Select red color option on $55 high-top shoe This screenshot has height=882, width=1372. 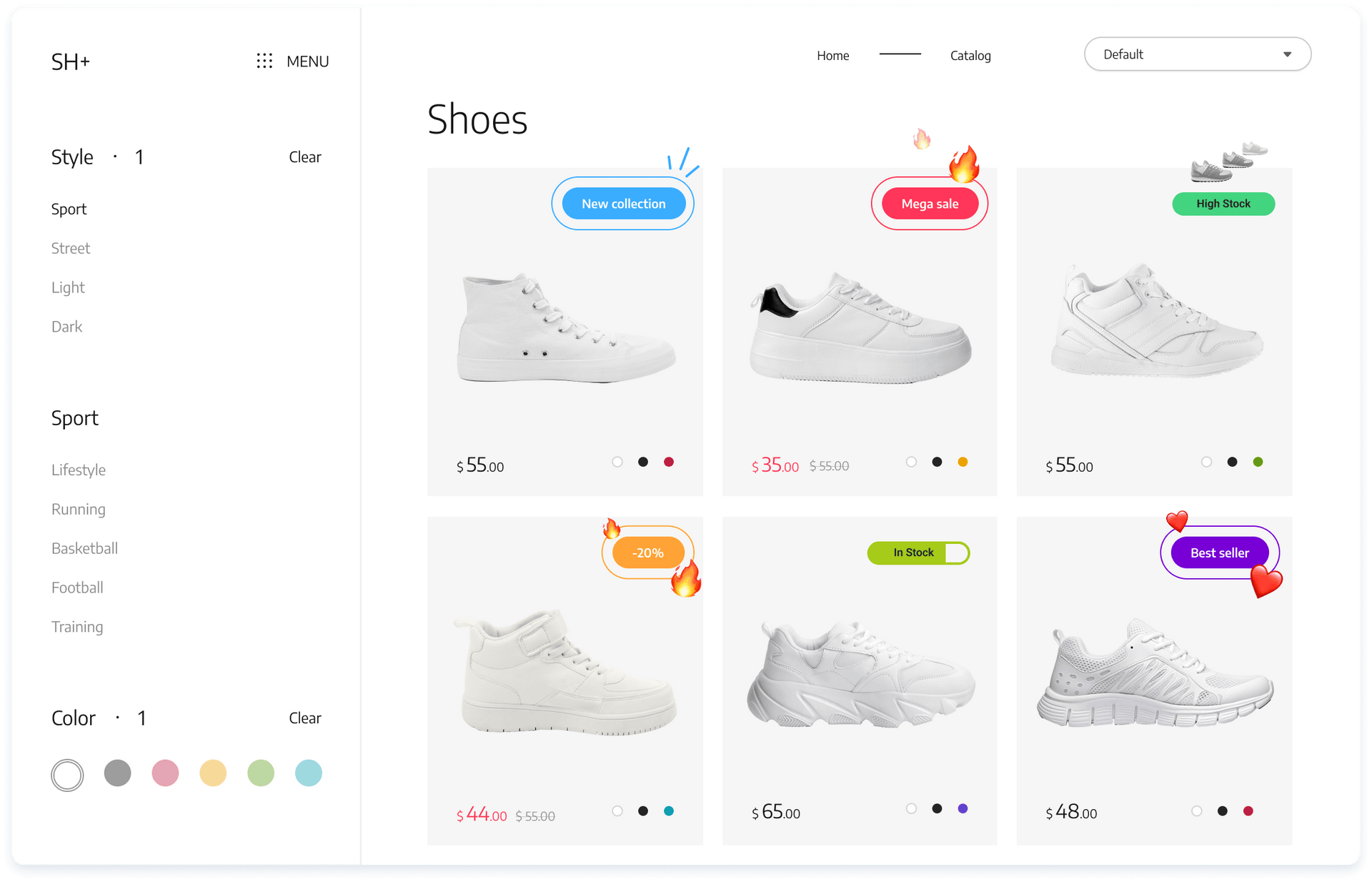668,462
